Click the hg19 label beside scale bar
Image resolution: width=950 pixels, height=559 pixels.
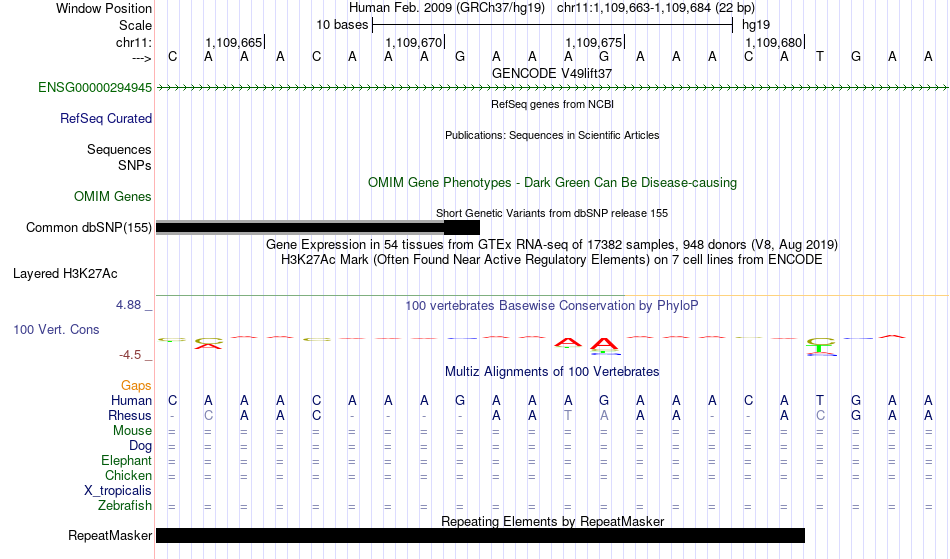coord(756,25)
